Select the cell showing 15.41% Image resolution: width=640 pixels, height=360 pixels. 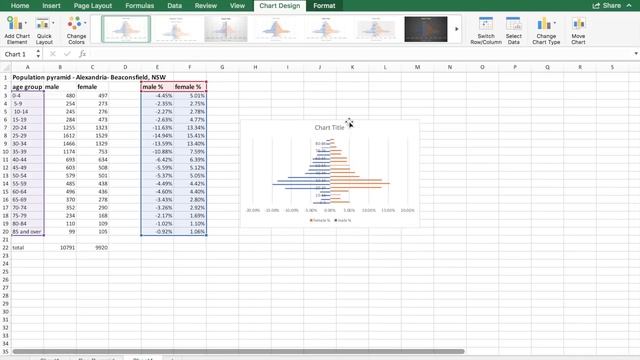(190, 136)
